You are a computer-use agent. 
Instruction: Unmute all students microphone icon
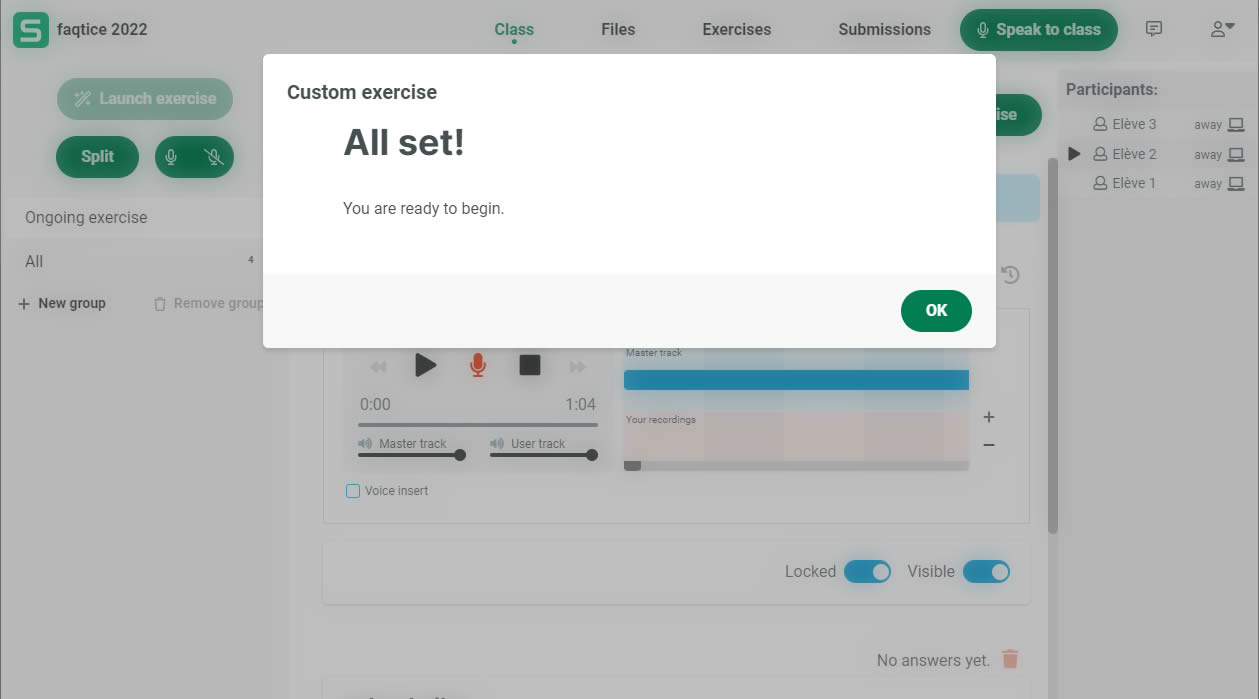coord(171,157)
